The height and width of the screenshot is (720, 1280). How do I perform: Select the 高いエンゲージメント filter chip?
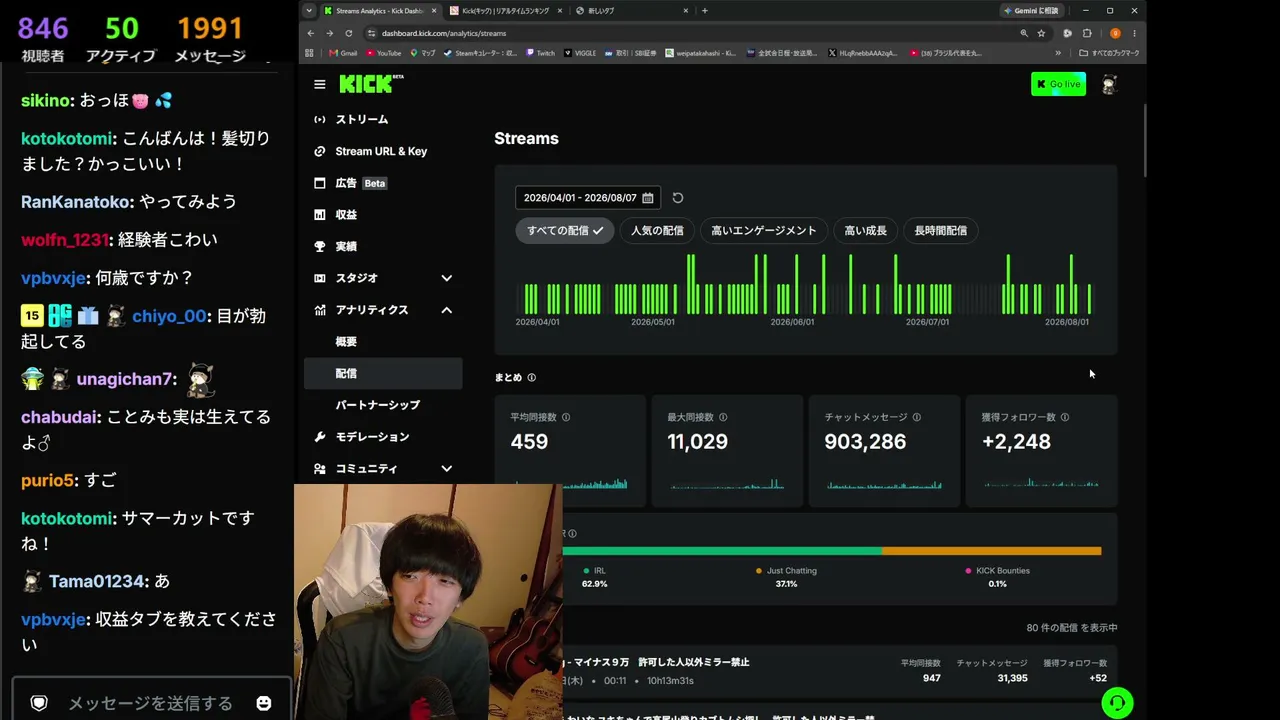point(764,231)
